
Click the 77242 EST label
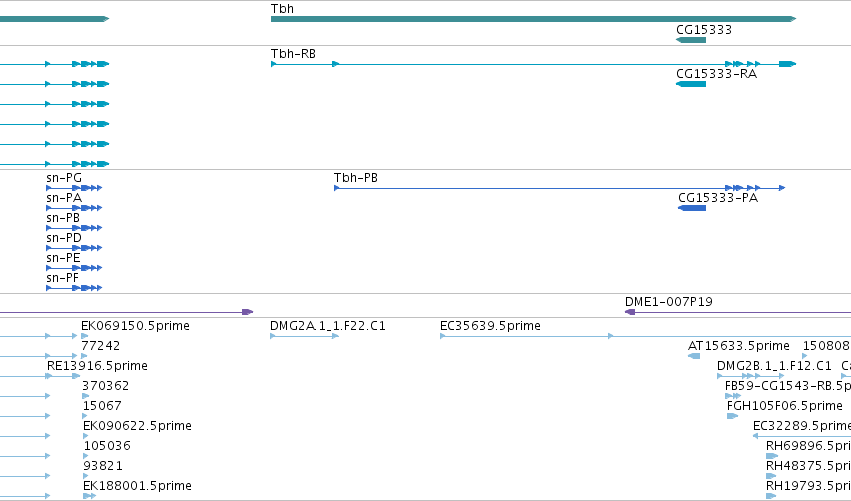(100, 346)
